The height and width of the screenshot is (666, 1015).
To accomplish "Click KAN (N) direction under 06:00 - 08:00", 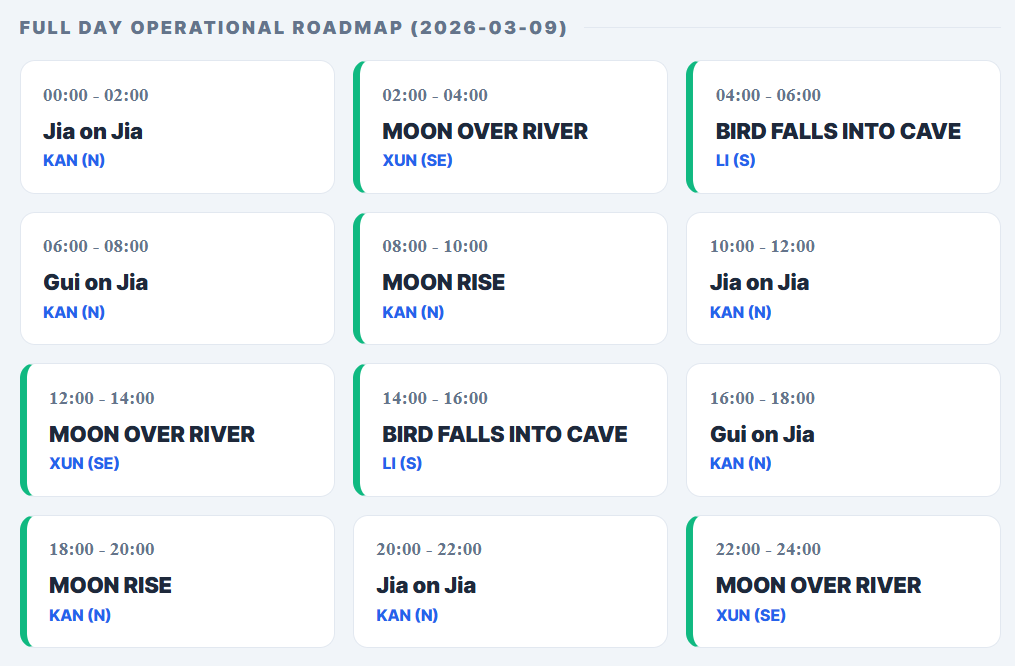I will point(74,312).
